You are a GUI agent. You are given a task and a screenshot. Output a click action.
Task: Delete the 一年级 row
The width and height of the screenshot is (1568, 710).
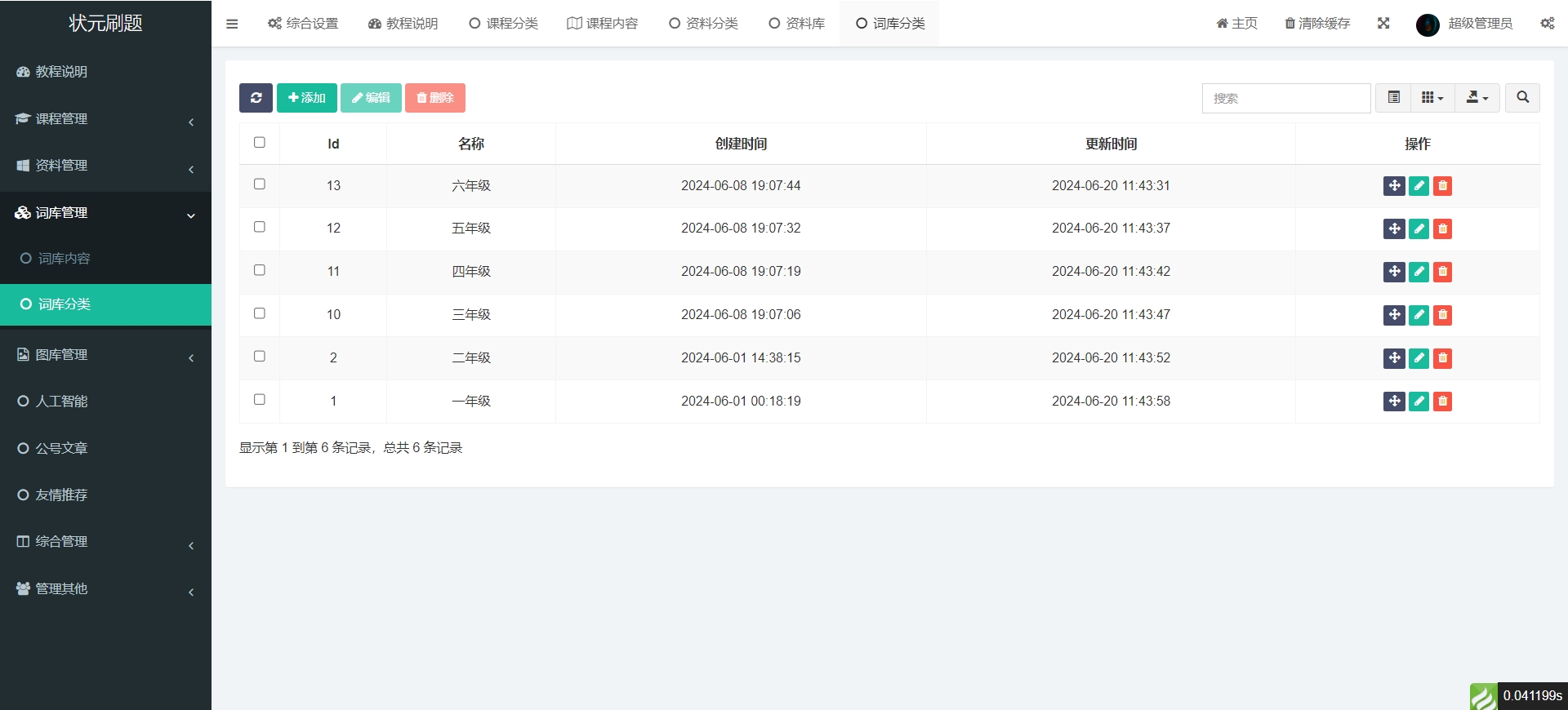pos(1443,402)
